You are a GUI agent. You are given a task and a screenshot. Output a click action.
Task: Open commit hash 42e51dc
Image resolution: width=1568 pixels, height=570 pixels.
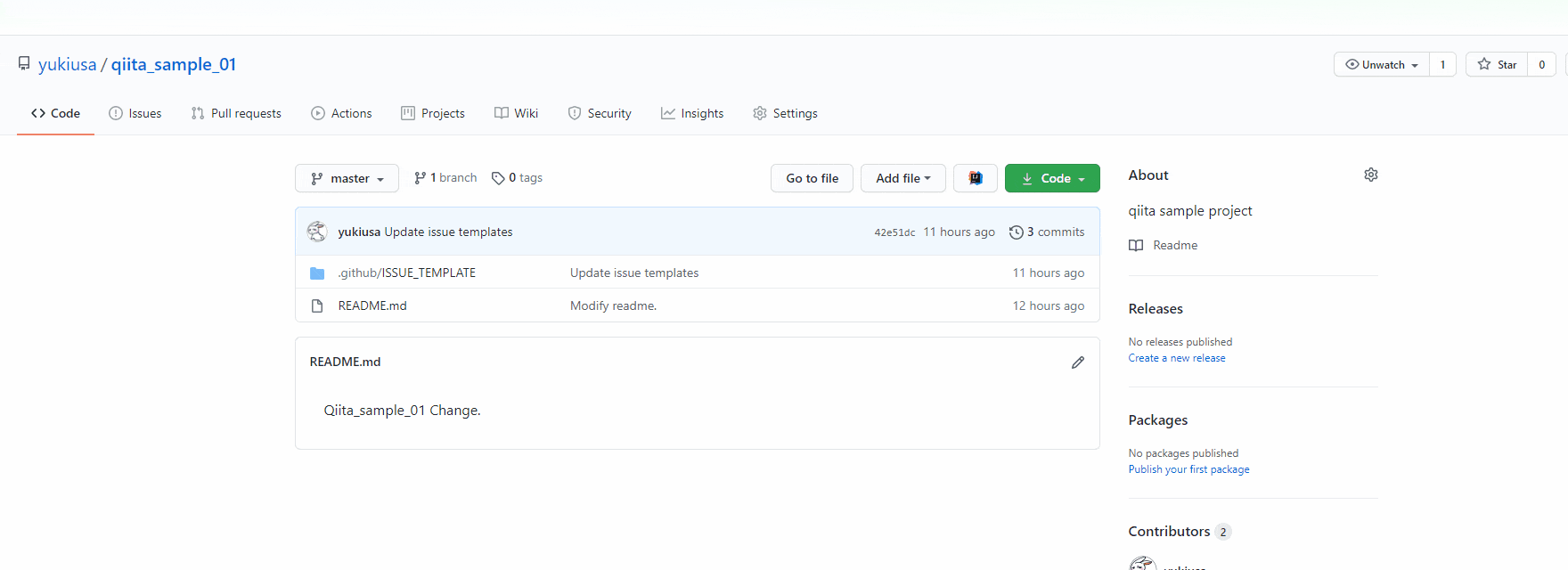pos(894,232)
